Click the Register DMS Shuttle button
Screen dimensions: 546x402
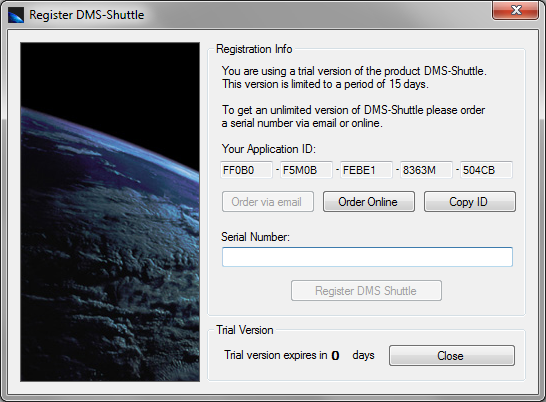pyautogui.click(x=366, y=291)
